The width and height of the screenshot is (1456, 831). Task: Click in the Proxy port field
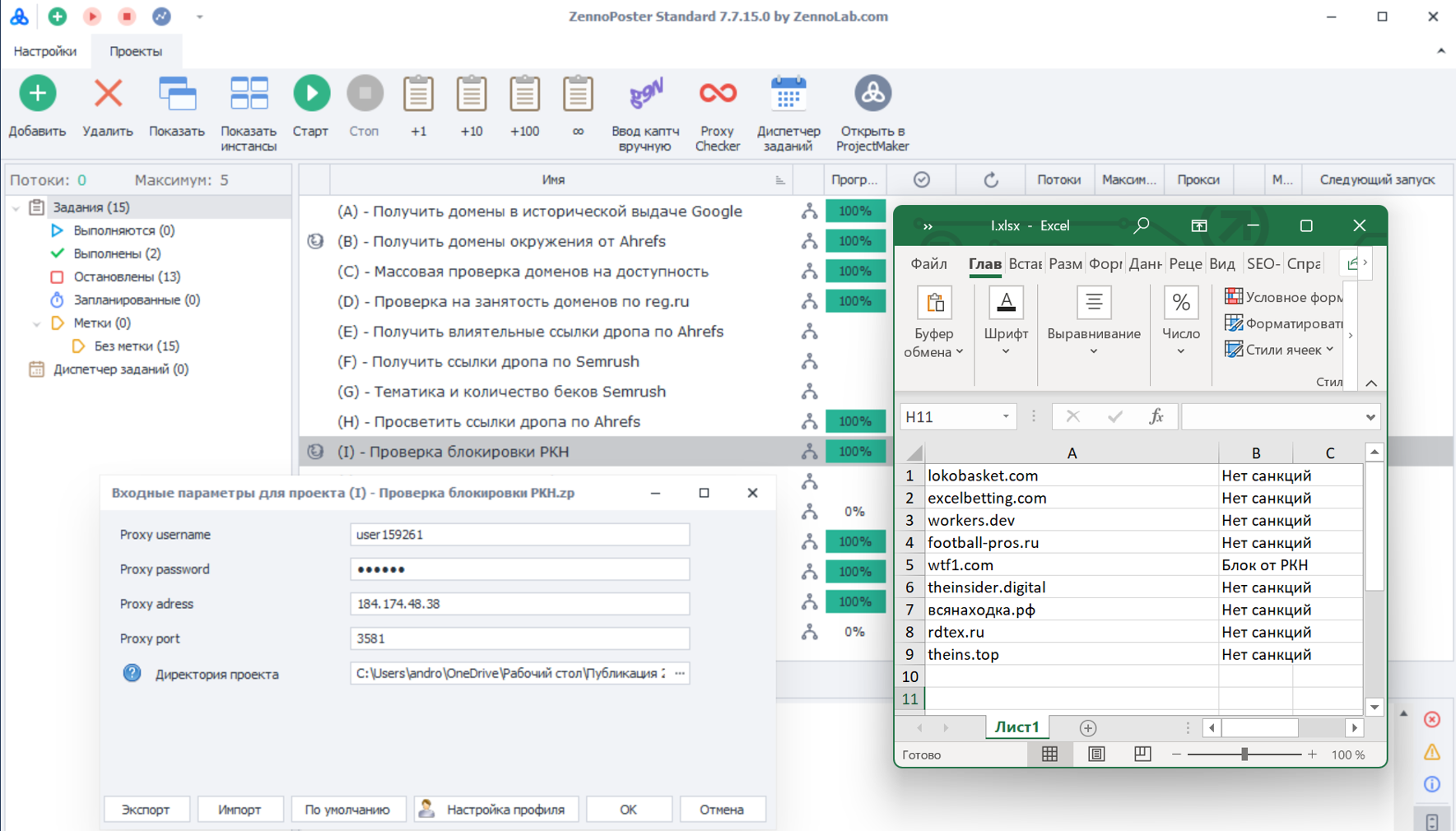519,638
